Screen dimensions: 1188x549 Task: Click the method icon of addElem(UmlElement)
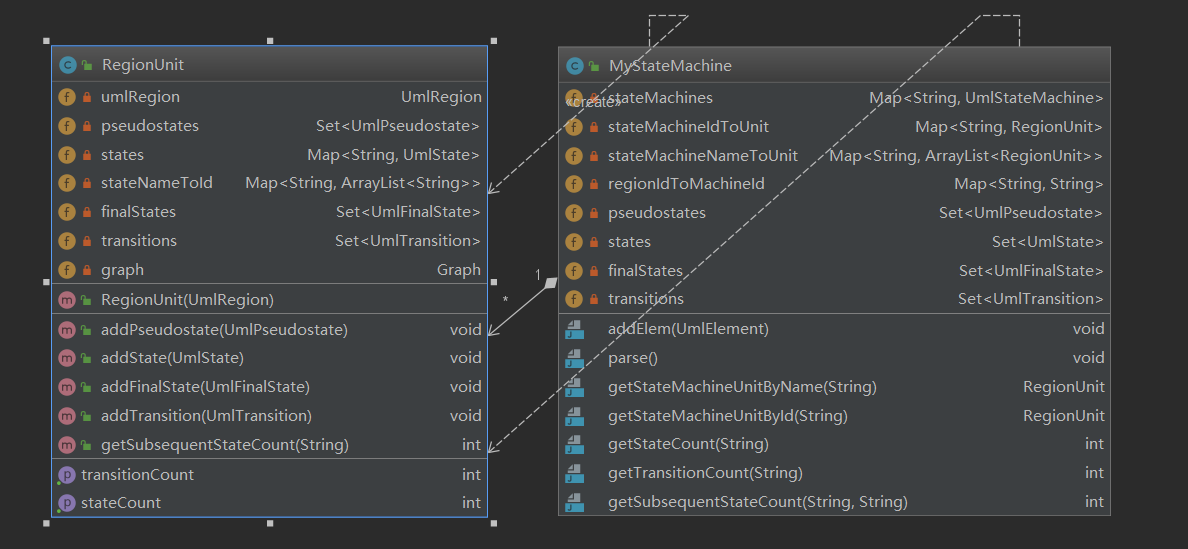pyautogui.click(x=574, y=329)
